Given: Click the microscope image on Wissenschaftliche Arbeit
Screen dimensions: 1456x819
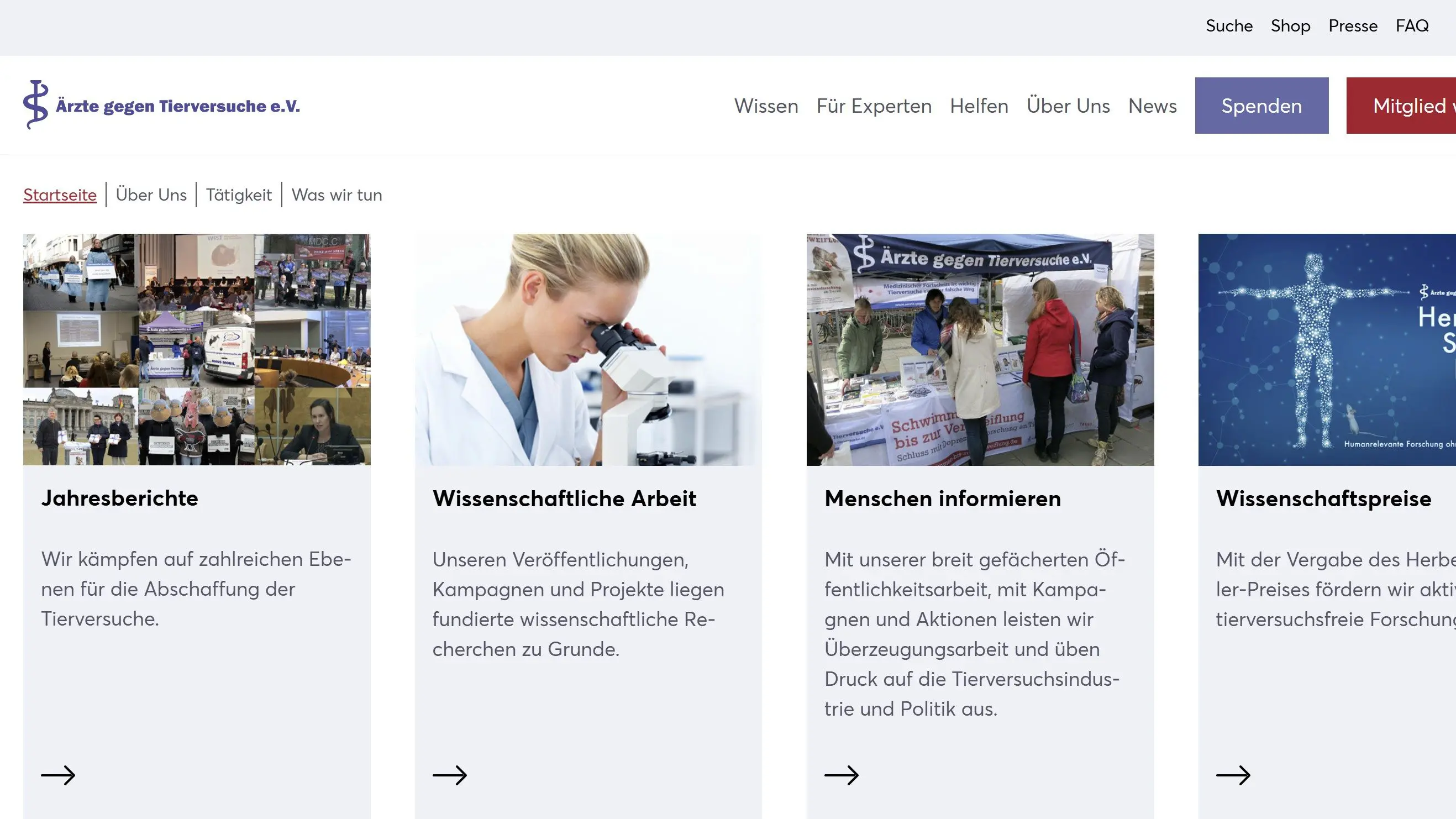Looking at the screenshot, I should coord(588,349).
